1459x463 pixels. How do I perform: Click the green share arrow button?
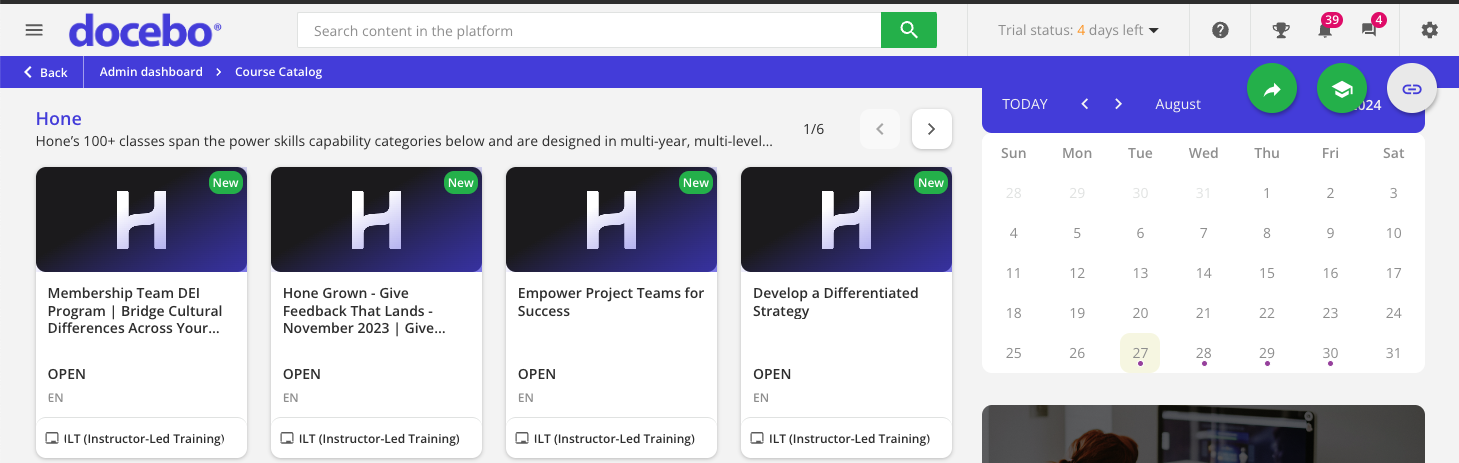click(1272, 90)
